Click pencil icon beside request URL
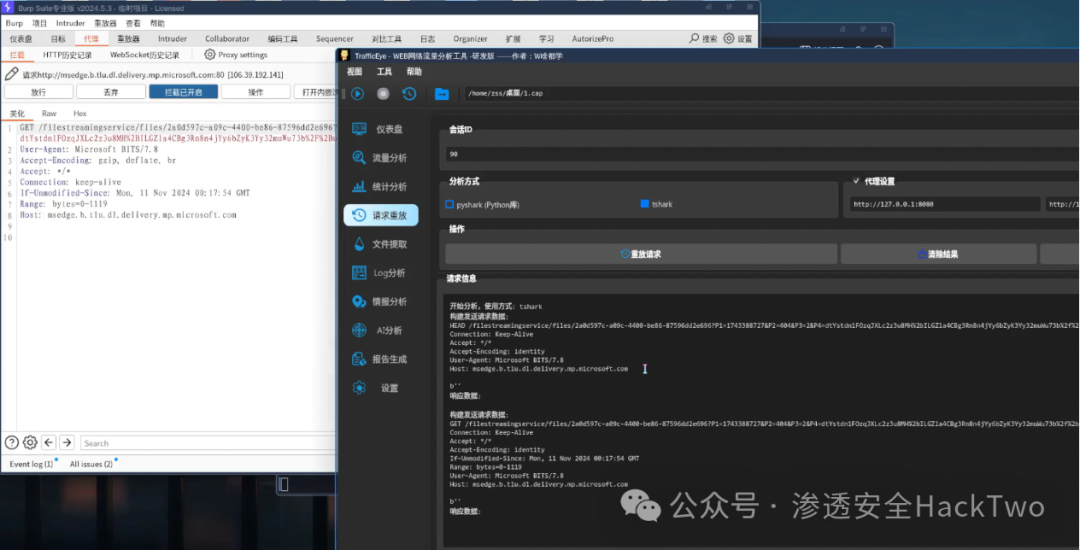The height and width of the screenshot is (550, 1080). click(x=11, y=74)
